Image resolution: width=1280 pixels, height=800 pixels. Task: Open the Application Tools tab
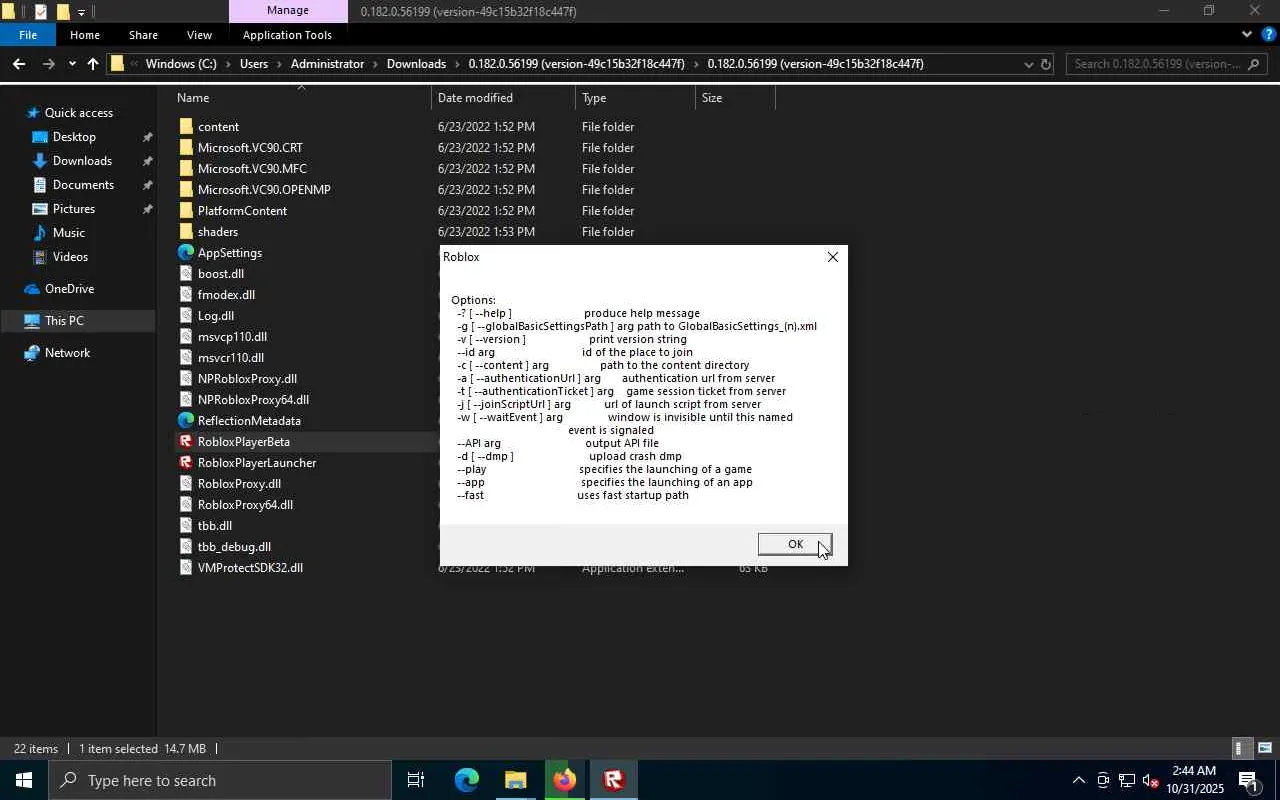287,35
